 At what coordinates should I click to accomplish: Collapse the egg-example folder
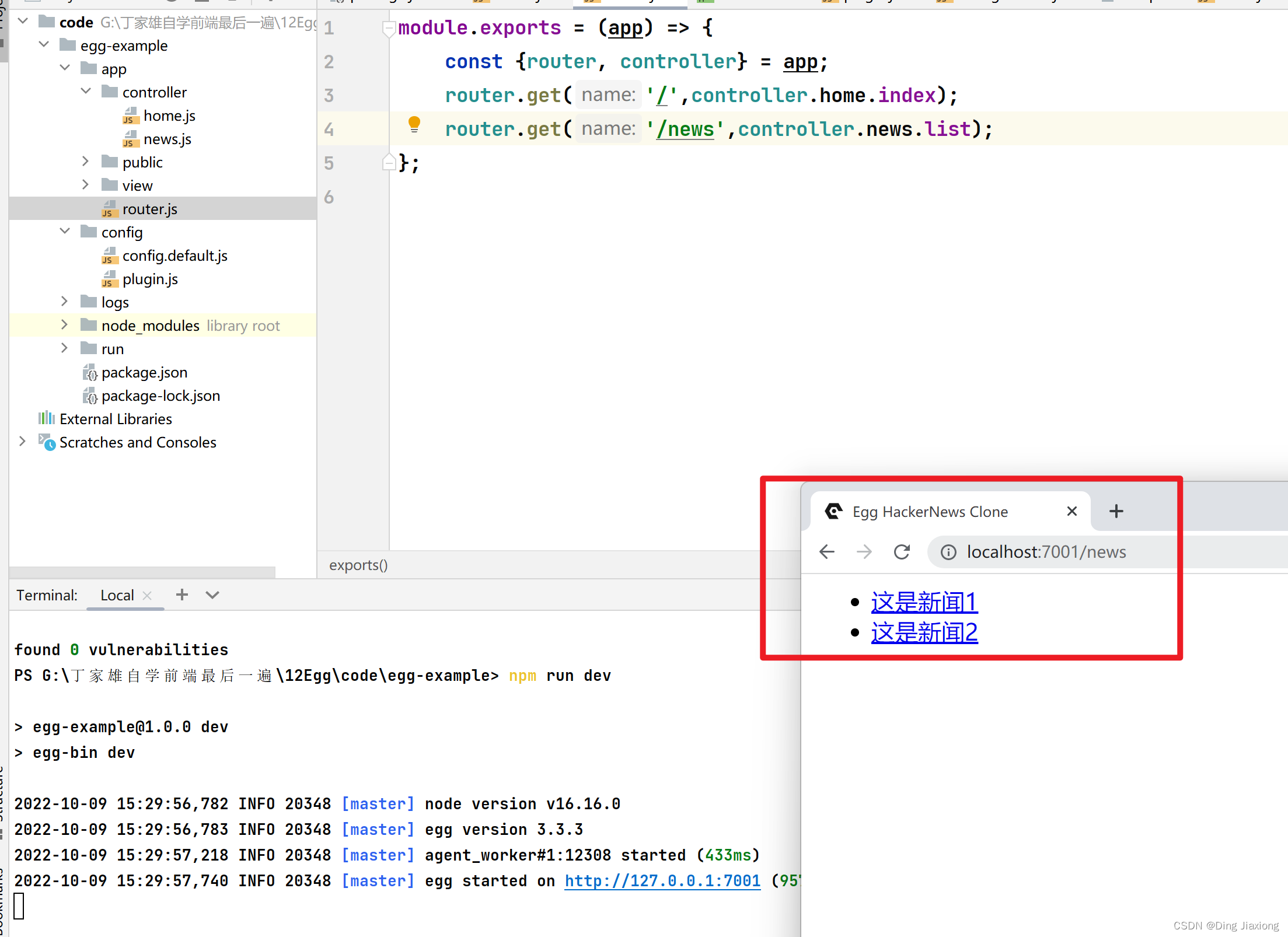coord(44,45)
